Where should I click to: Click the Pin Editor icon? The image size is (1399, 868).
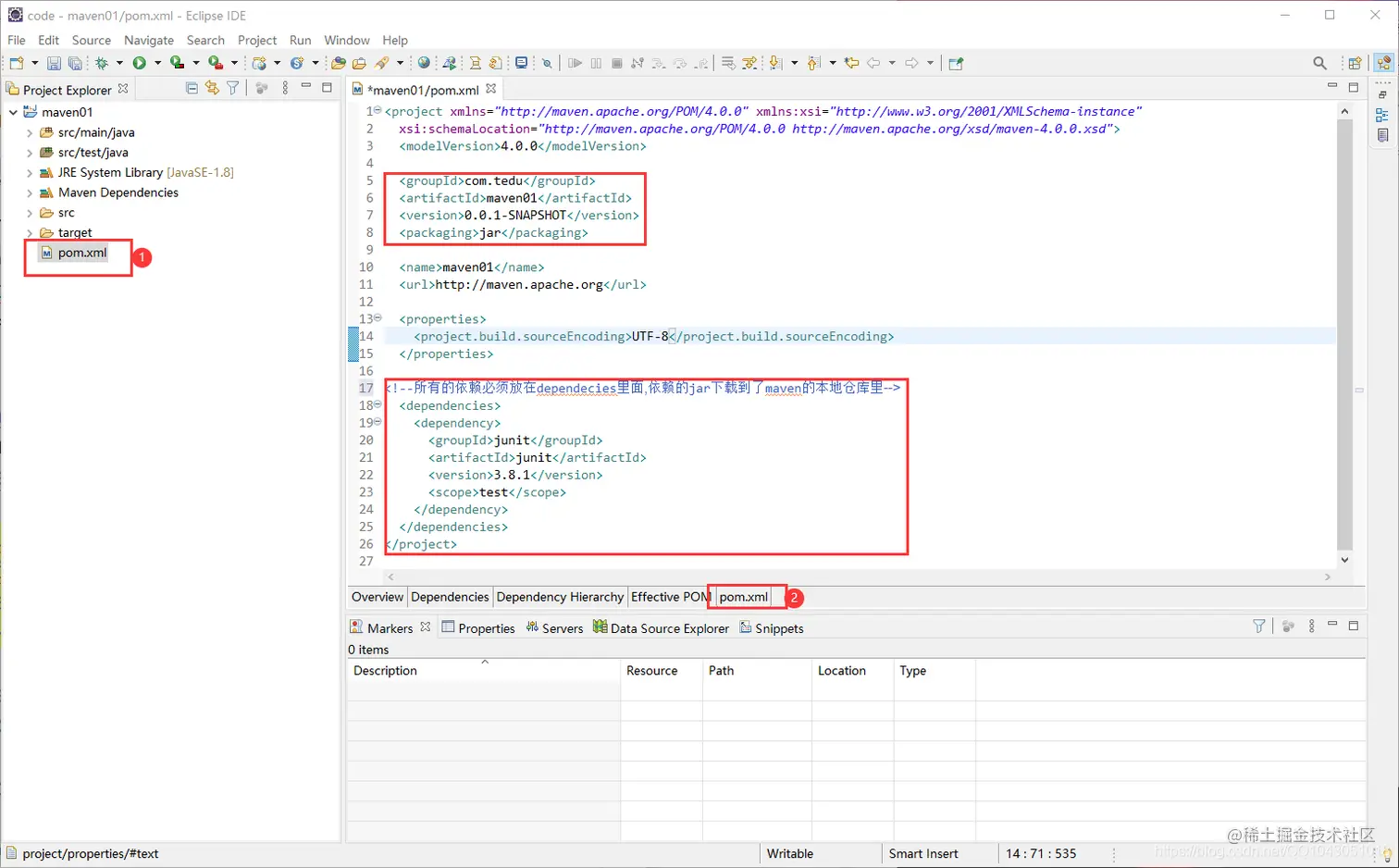(x=957, y=63)
